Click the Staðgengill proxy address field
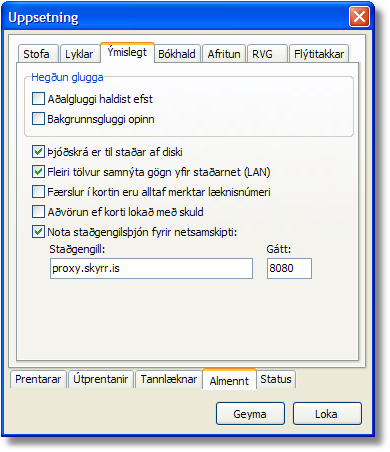The image size is (390, 452). point(151,268)
